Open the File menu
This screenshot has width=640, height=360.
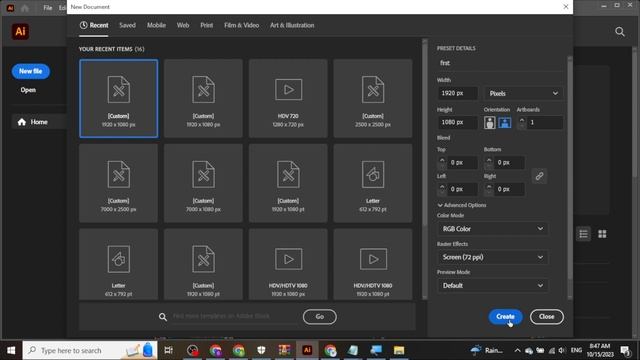click(x=48, y=8)
